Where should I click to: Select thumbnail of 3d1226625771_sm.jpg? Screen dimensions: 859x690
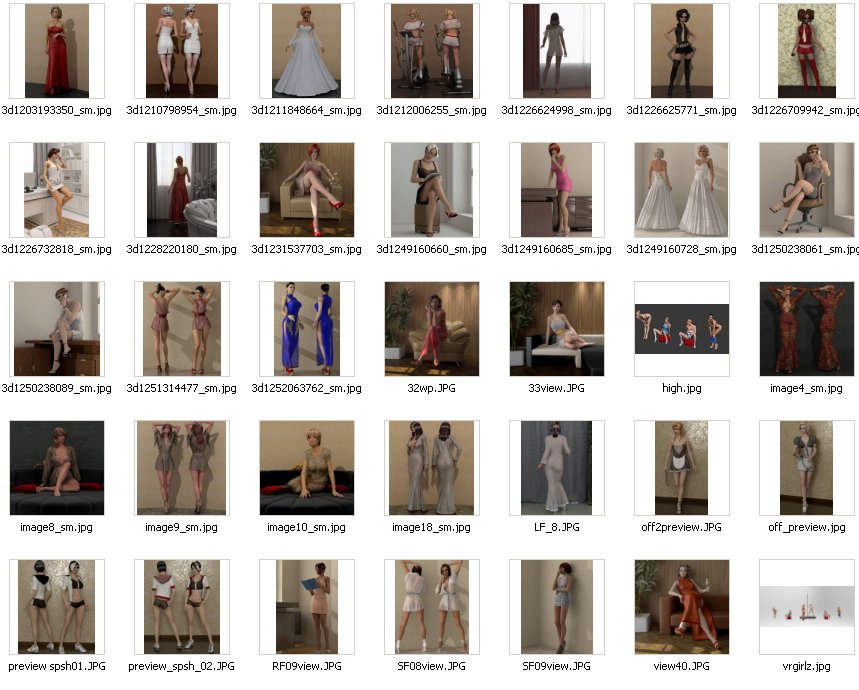click(x=682, y=51)
